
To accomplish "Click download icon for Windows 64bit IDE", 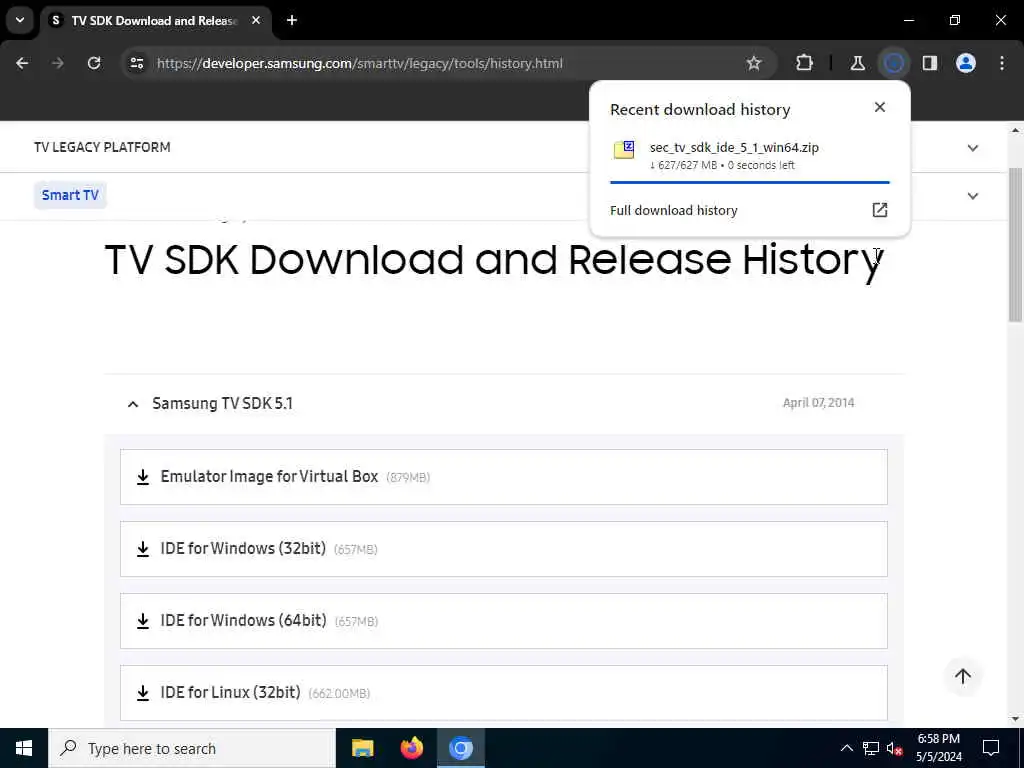I will [143, 621].
